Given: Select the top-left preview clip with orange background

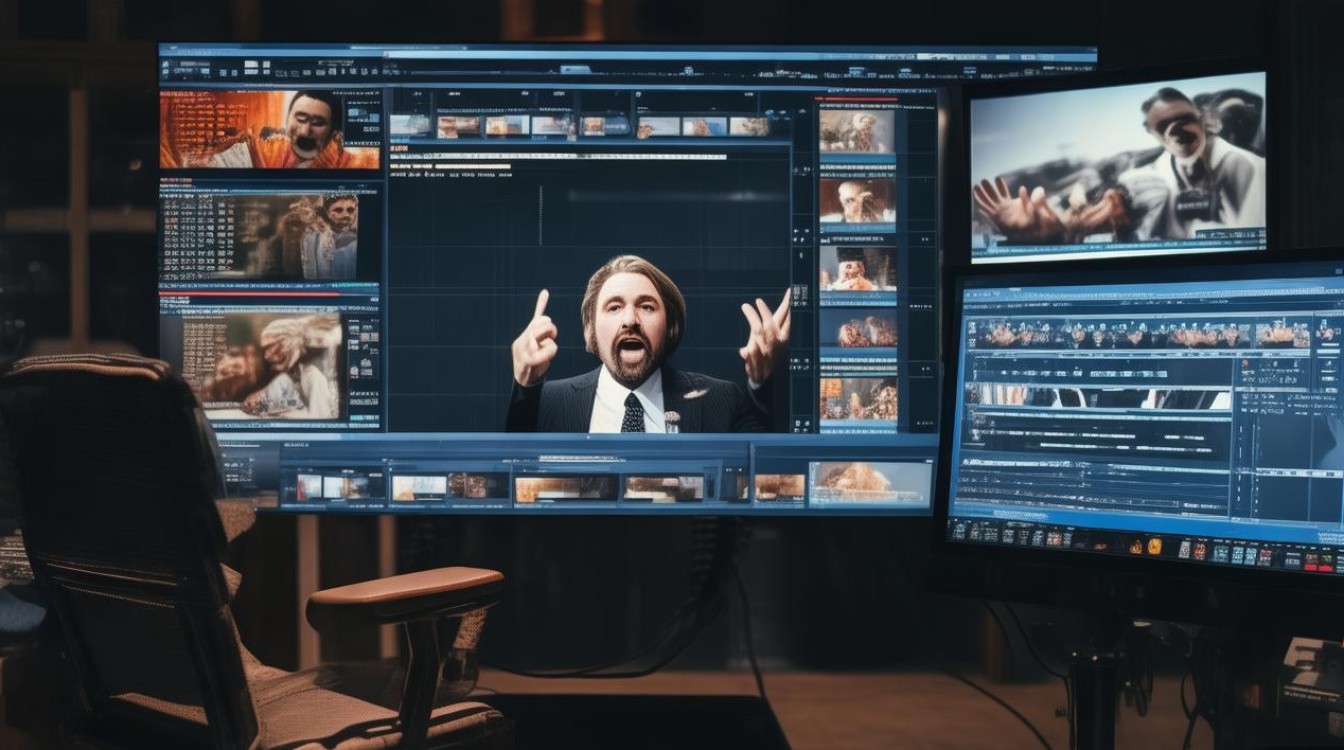Looking at the screenshot, I should (x=270, y=130).
